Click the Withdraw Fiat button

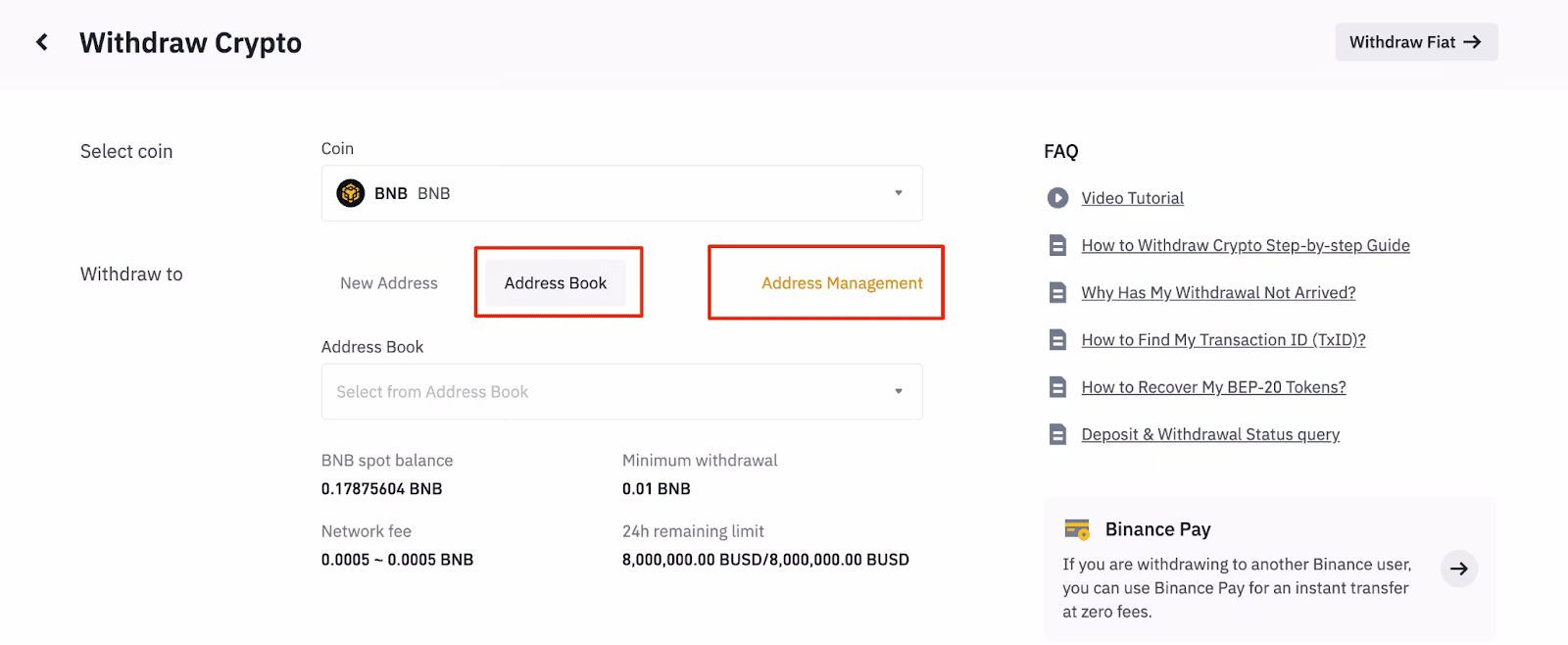click(1415, 42)
